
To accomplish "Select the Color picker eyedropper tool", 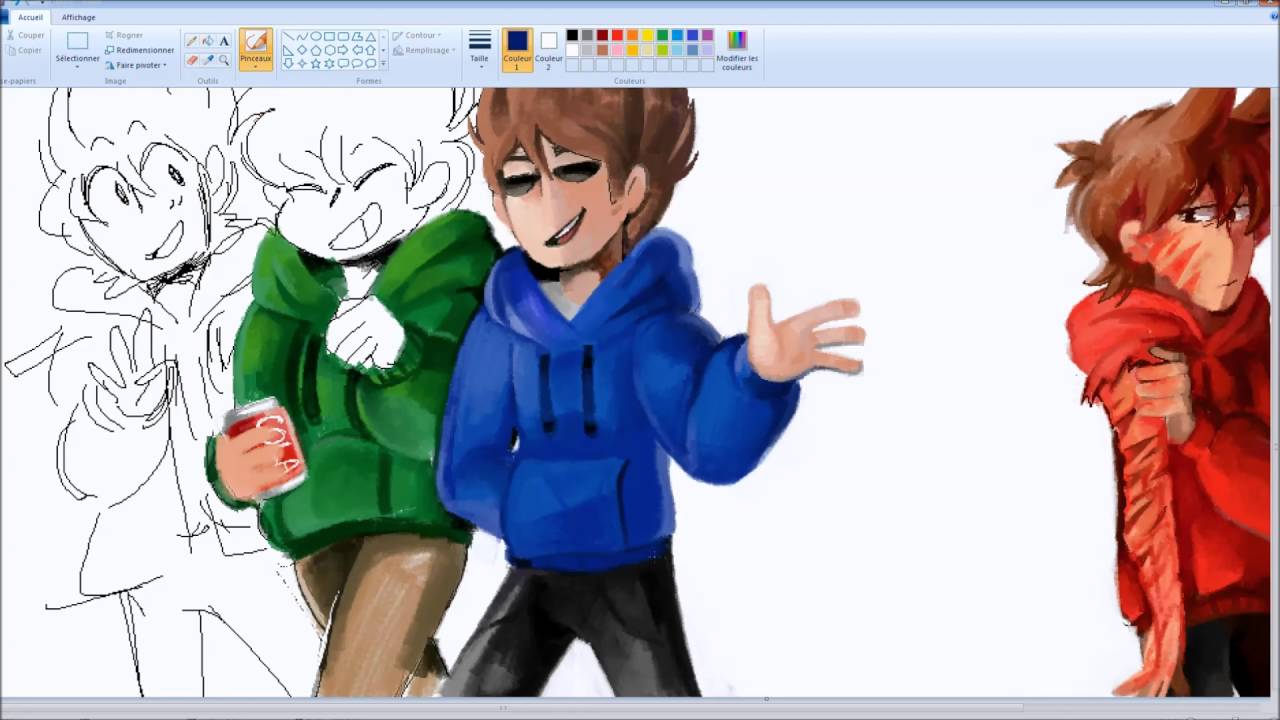I will coord(208,60).
